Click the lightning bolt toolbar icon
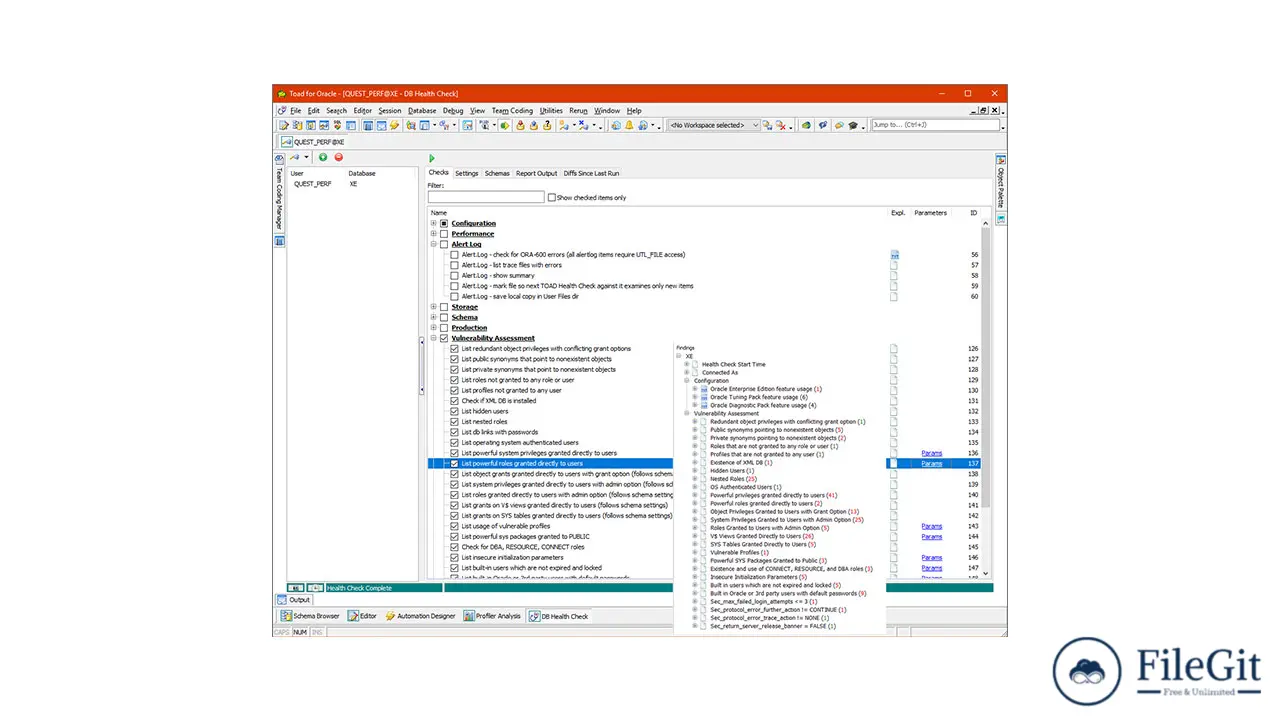1280x720 pixels. pyautogui.click(x=395, y=125)
